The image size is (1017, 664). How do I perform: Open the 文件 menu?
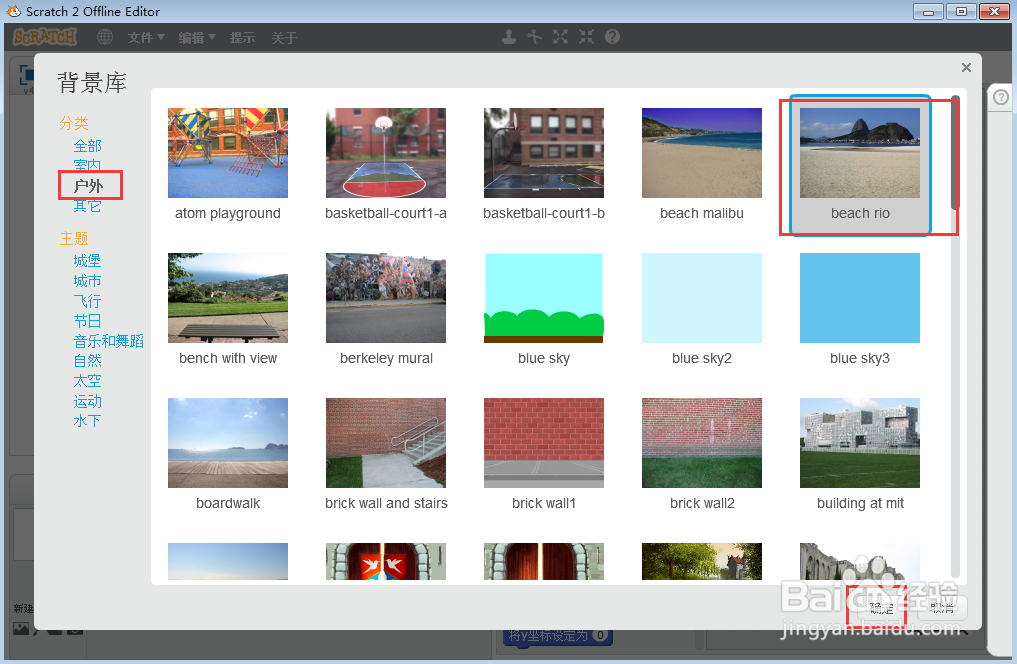(x=146, y=38)
